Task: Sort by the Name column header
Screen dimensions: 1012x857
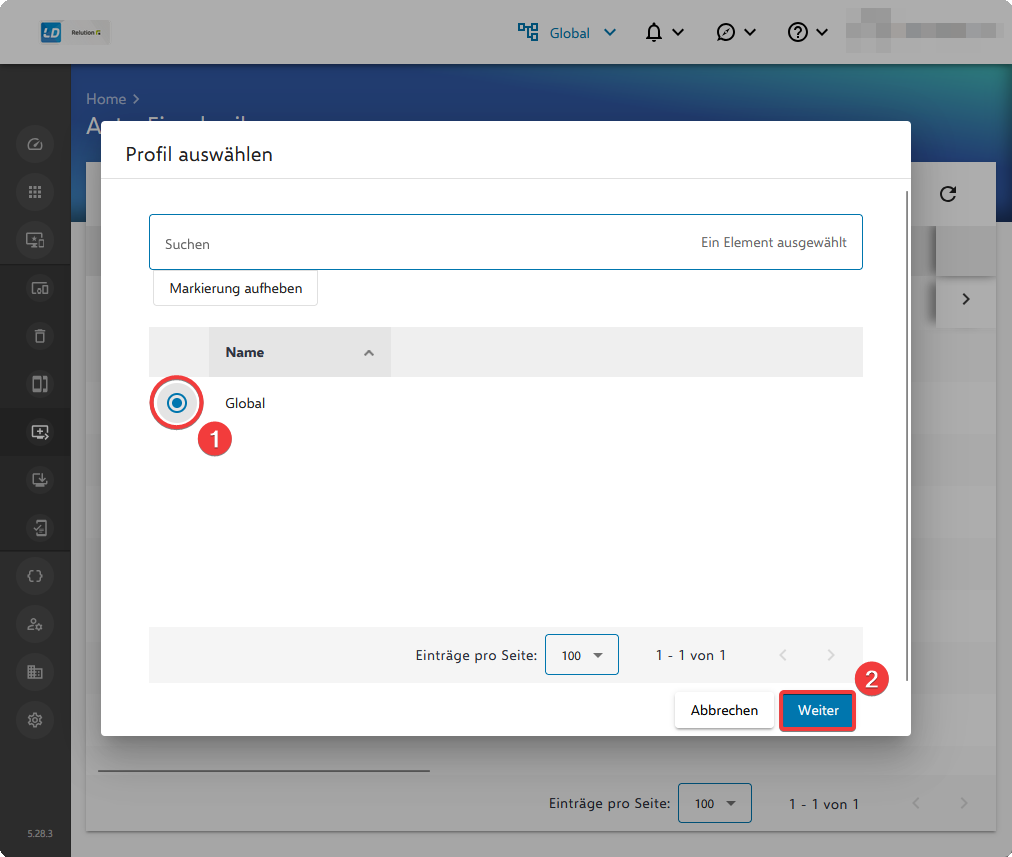Action: (x=299, y=352)
